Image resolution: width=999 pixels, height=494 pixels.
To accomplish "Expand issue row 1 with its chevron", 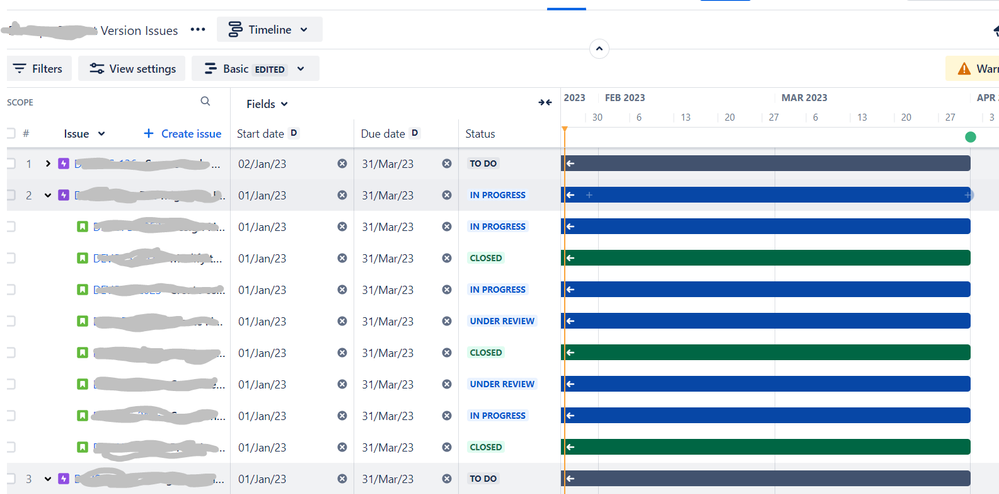I will tap(48, 164).
